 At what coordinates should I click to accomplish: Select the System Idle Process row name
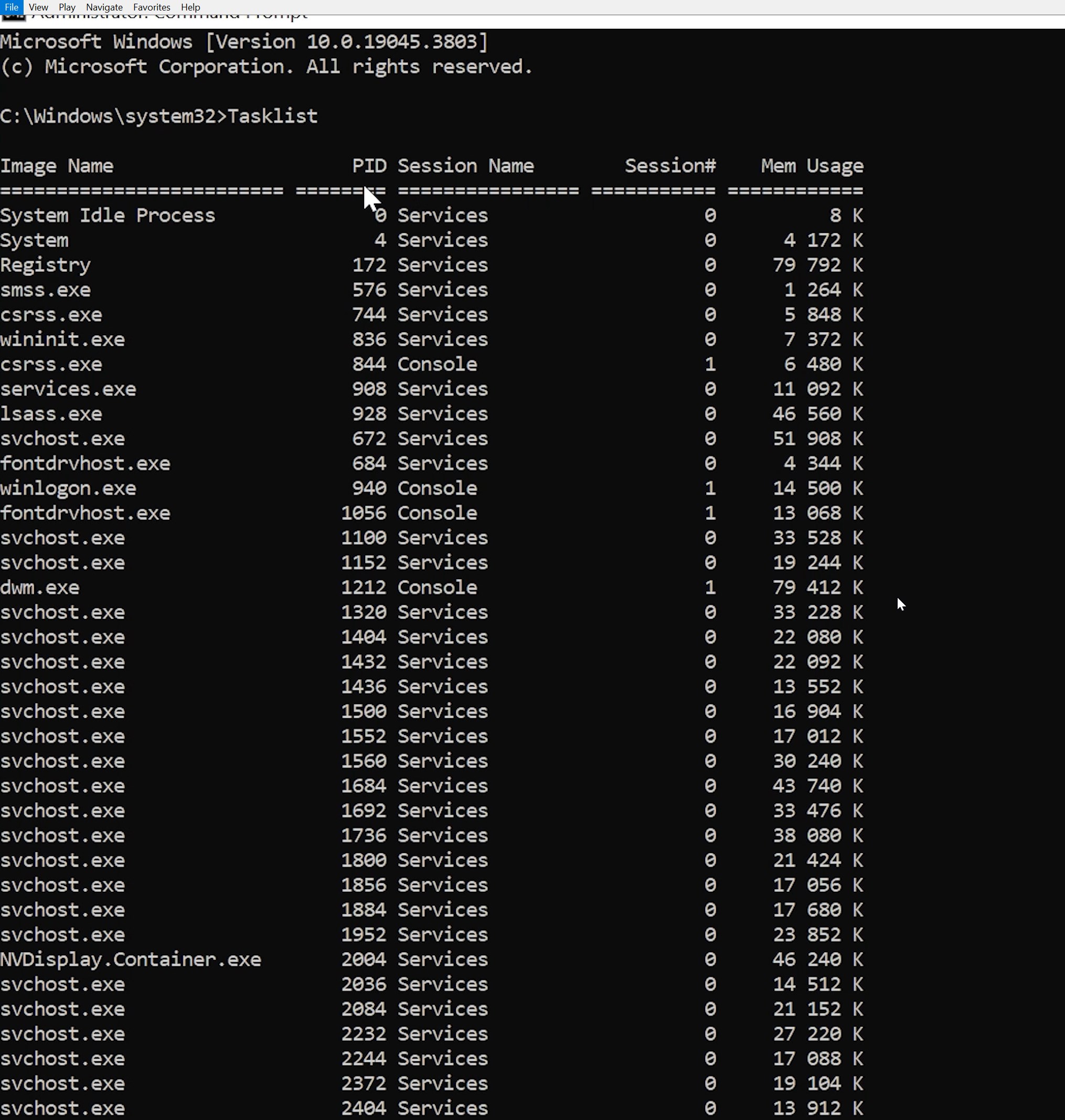(x=108, y=216)
